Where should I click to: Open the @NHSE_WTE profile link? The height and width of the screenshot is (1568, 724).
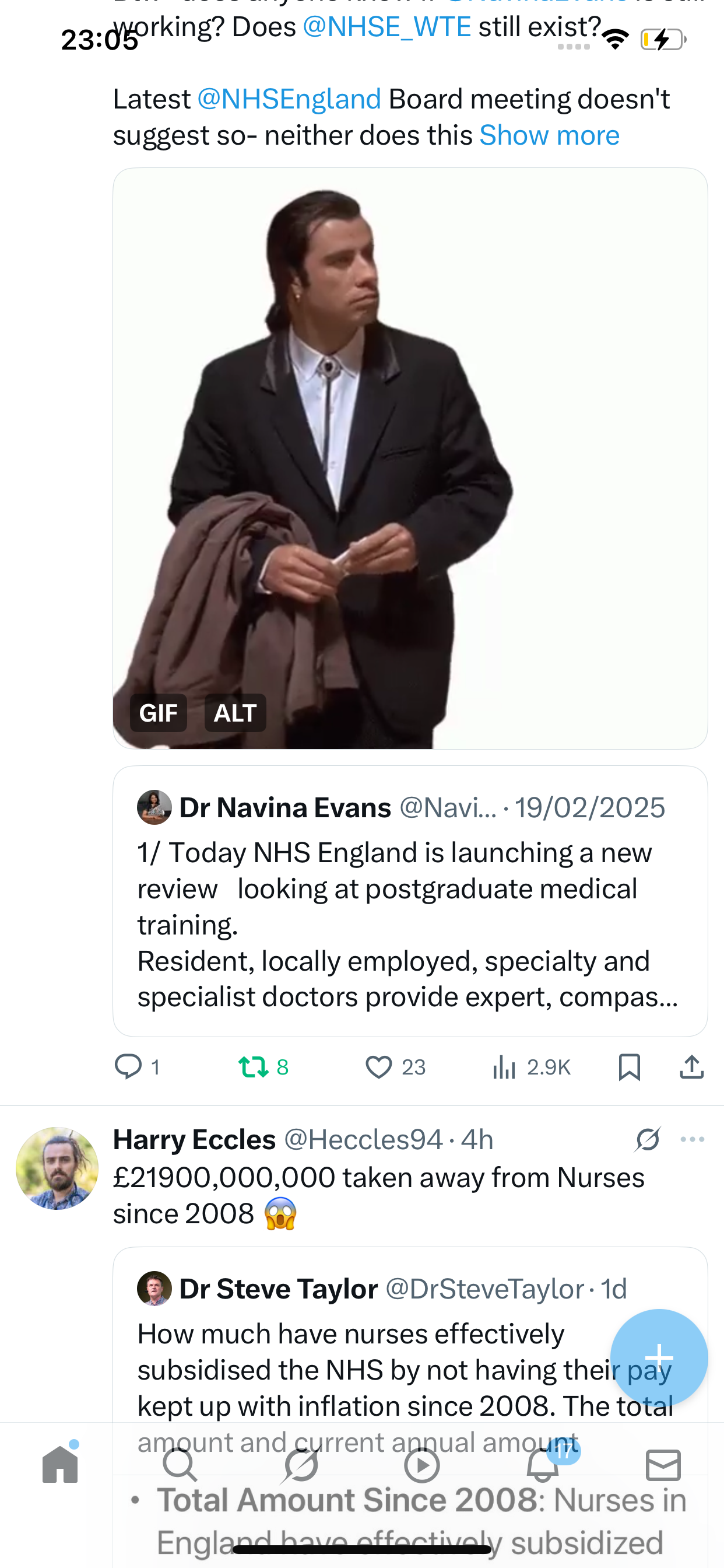(386, 27)
